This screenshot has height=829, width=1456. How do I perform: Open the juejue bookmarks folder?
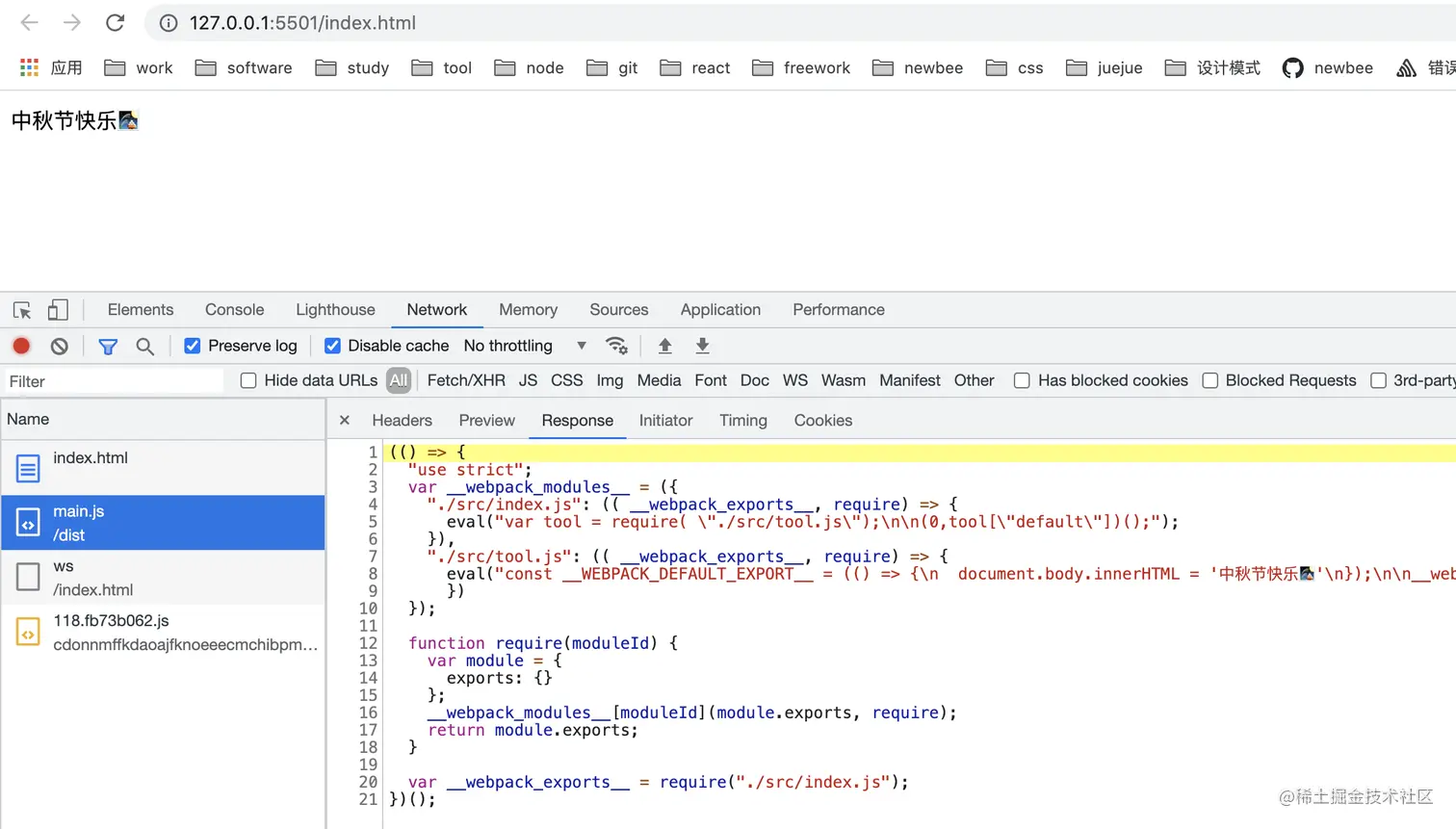pyautogui.click(x=1105, y=67)
